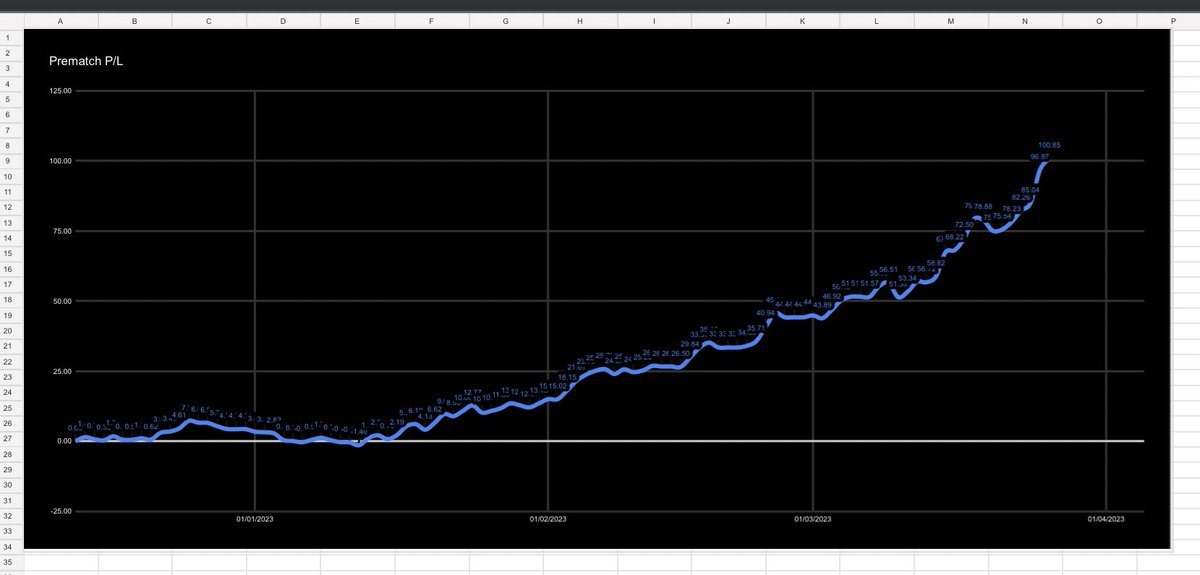This screenshot has height=575, width=1200.
Task: Click the 0.00 vertical axis label
Action: coord(62,441)
